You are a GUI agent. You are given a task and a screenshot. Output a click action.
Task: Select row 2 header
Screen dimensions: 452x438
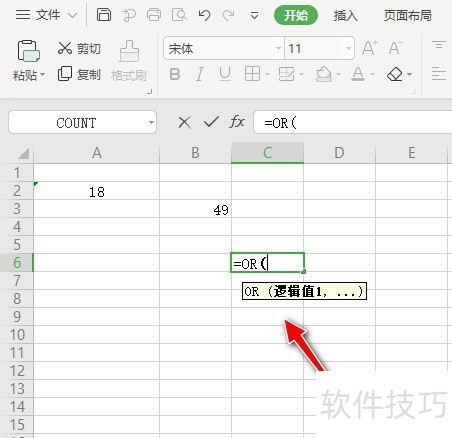pos(17,191)
